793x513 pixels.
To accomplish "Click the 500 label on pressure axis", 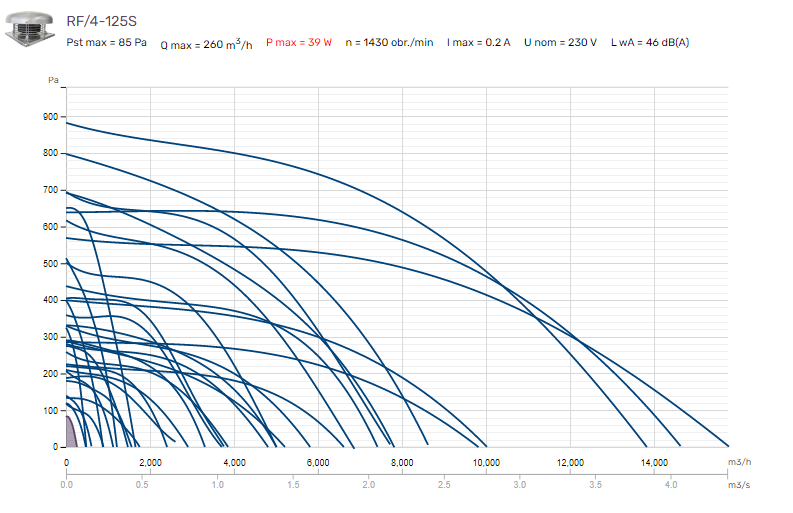I will [x=51, y=264].
